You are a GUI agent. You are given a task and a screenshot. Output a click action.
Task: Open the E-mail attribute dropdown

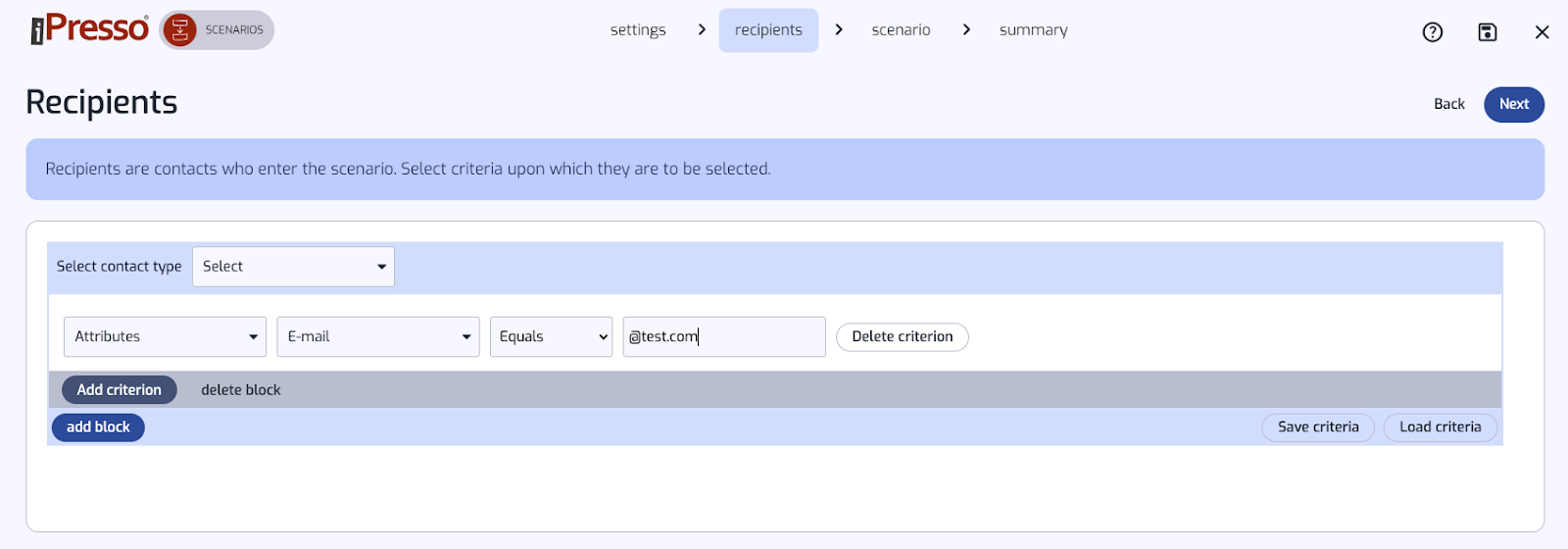click(378, 336)
